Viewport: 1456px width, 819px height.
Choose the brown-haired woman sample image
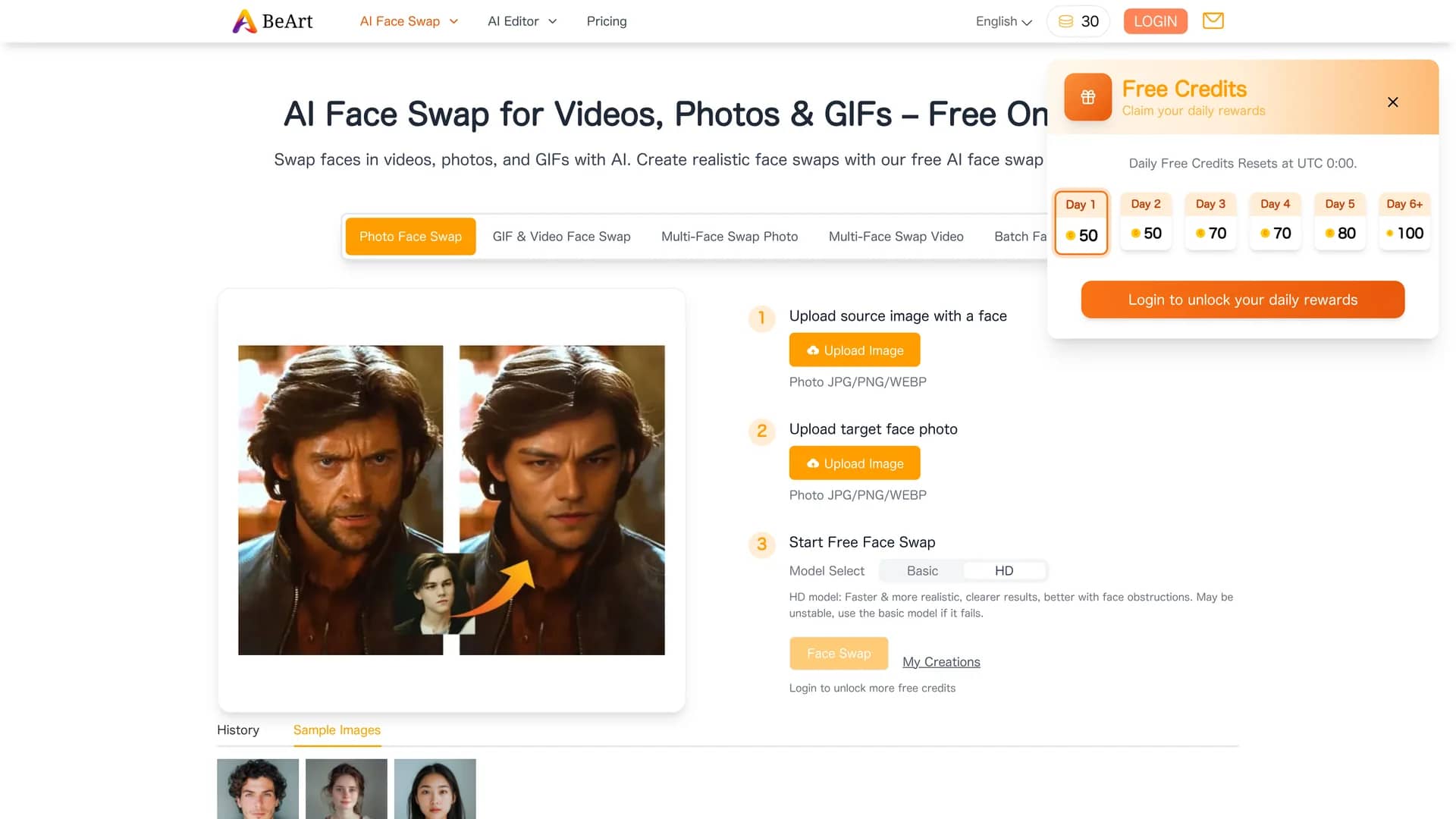(x=347, y=789)
